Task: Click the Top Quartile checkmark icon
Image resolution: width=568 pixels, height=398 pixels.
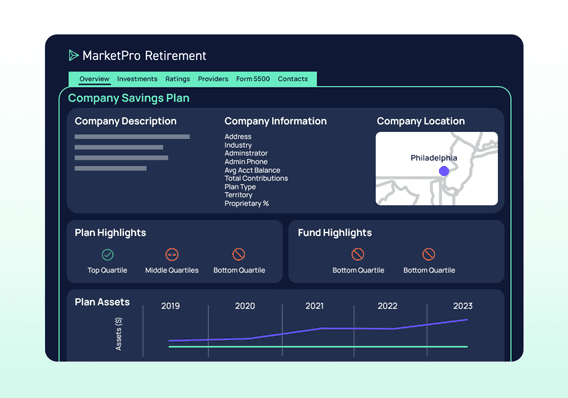Action: coord(108,255)
